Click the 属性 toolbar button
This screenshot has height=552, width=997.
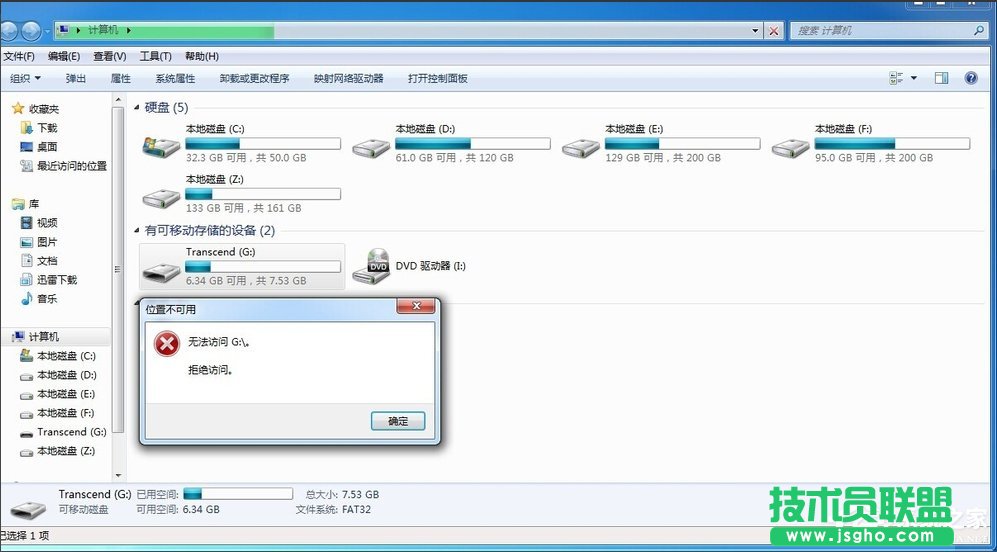[x=120, y=78]
